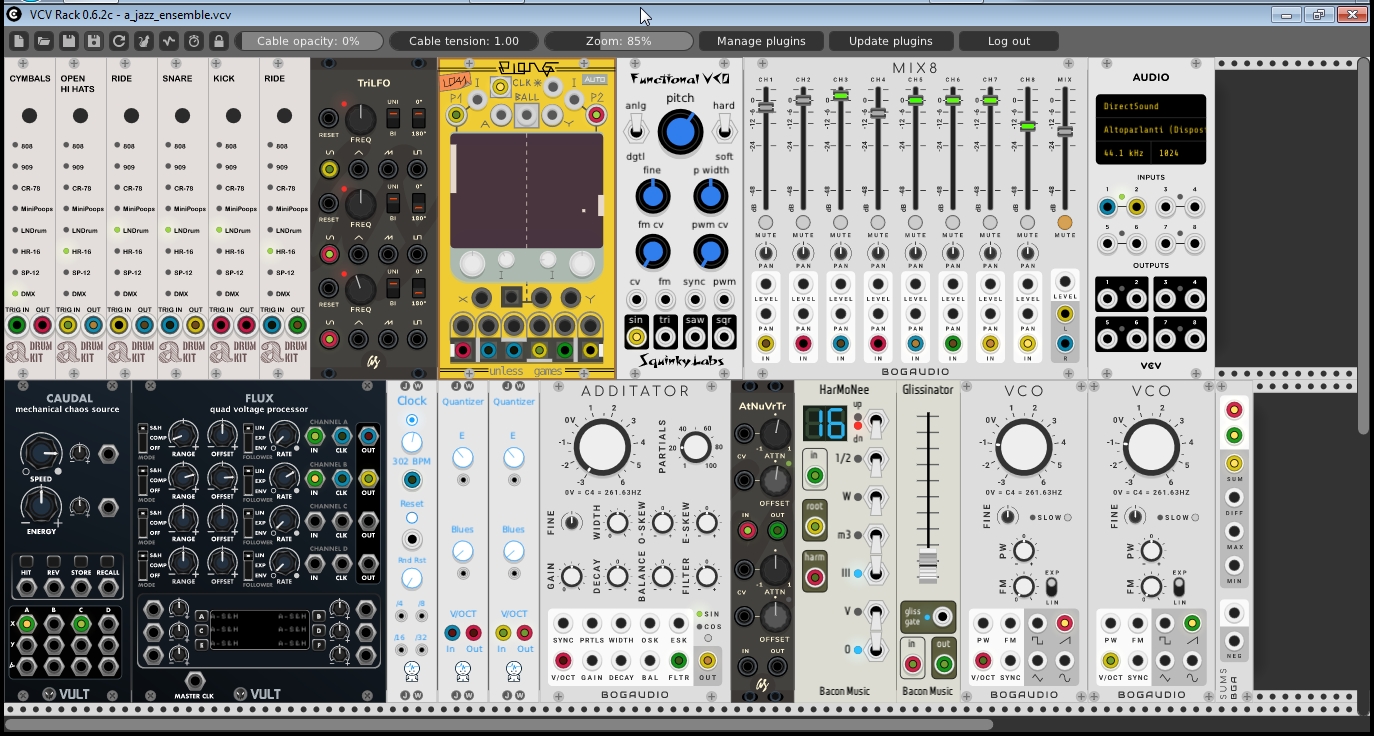Viewport: 1374px width, 736px height.
Task: Open the DirectSound audio driver selector
Action: pos(1152,106)
